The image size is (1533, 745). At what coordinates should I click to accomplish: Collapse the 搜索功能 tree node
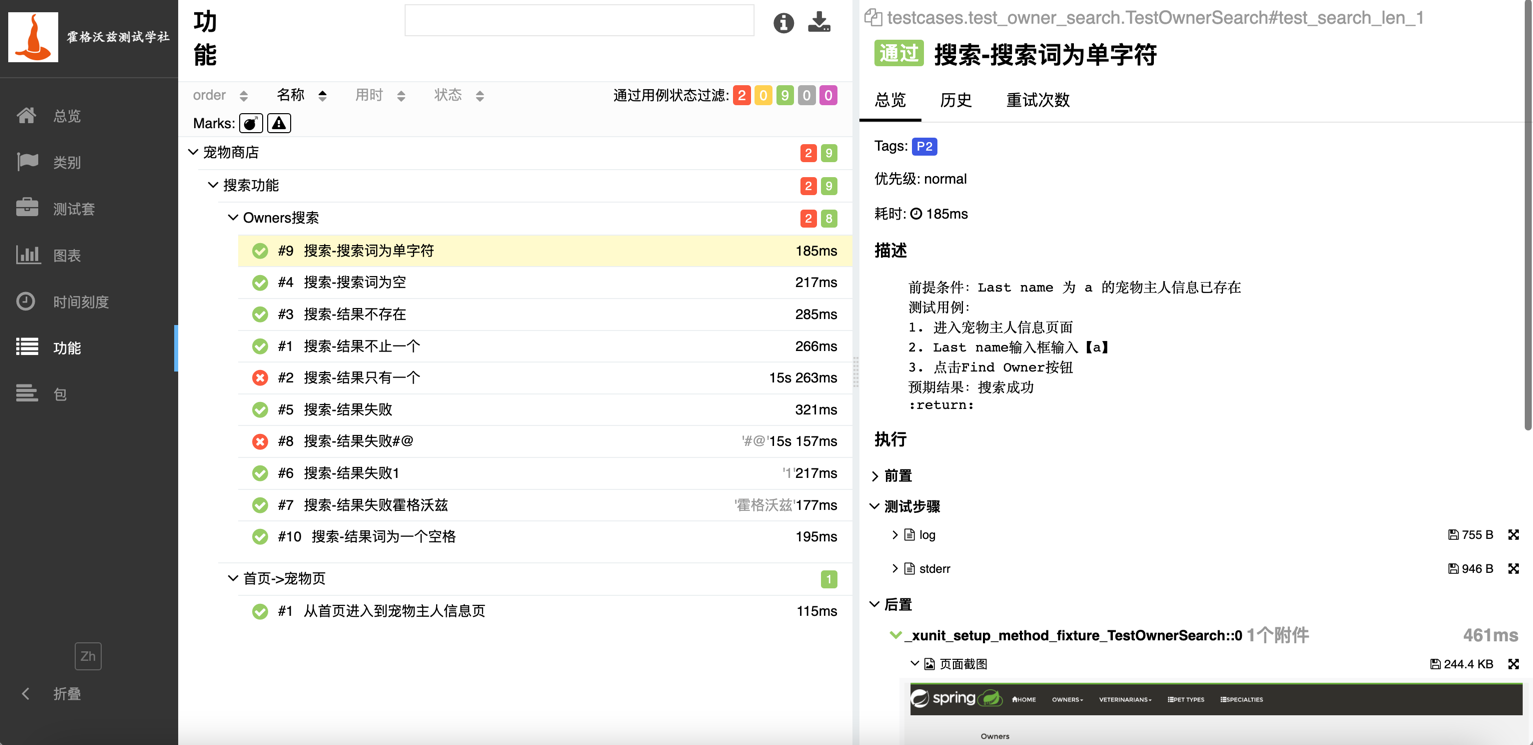coord(213,185)
